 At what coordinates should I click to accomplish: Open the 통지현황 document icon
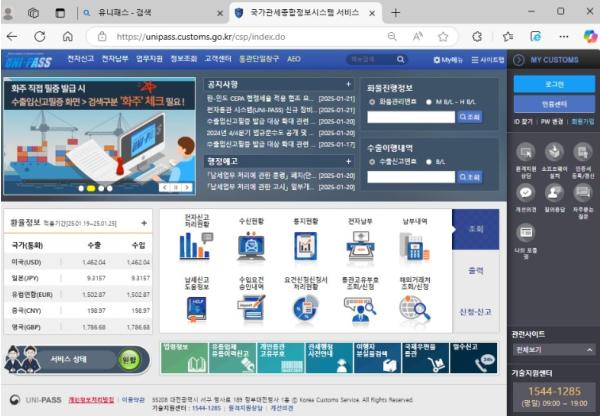tap(305, 245)
